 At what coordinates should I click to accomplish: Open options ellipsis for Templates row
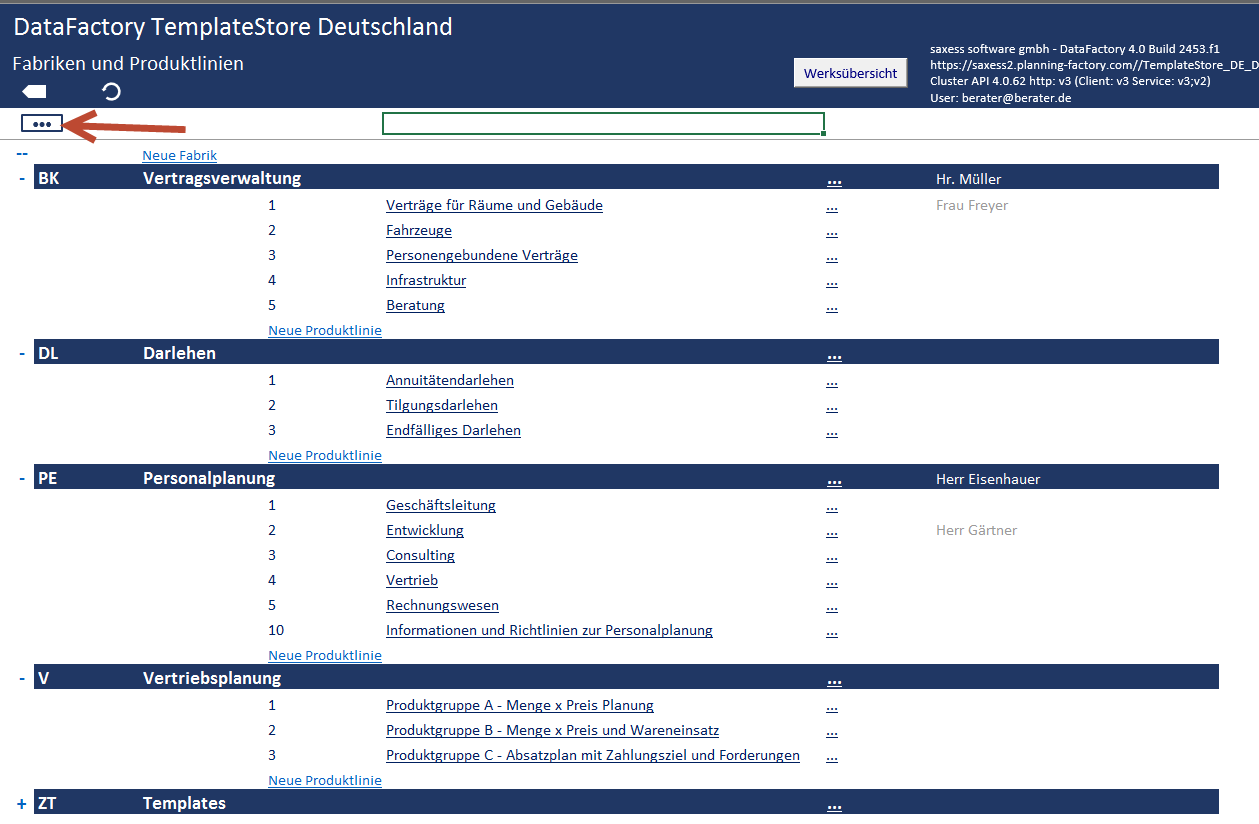point(834,804)
